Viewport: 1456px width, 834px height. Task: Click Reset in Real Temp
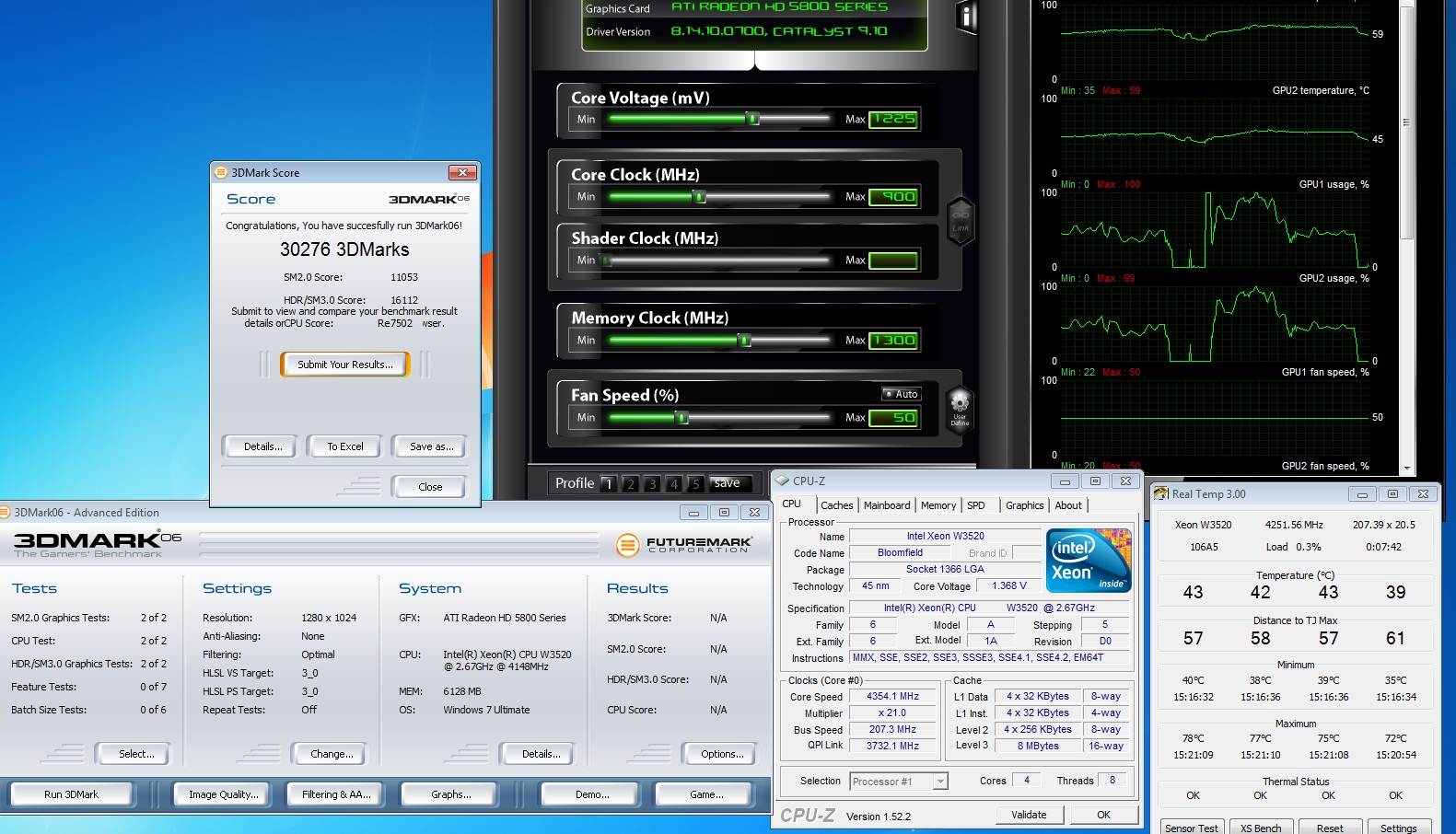click(1330, 828)
